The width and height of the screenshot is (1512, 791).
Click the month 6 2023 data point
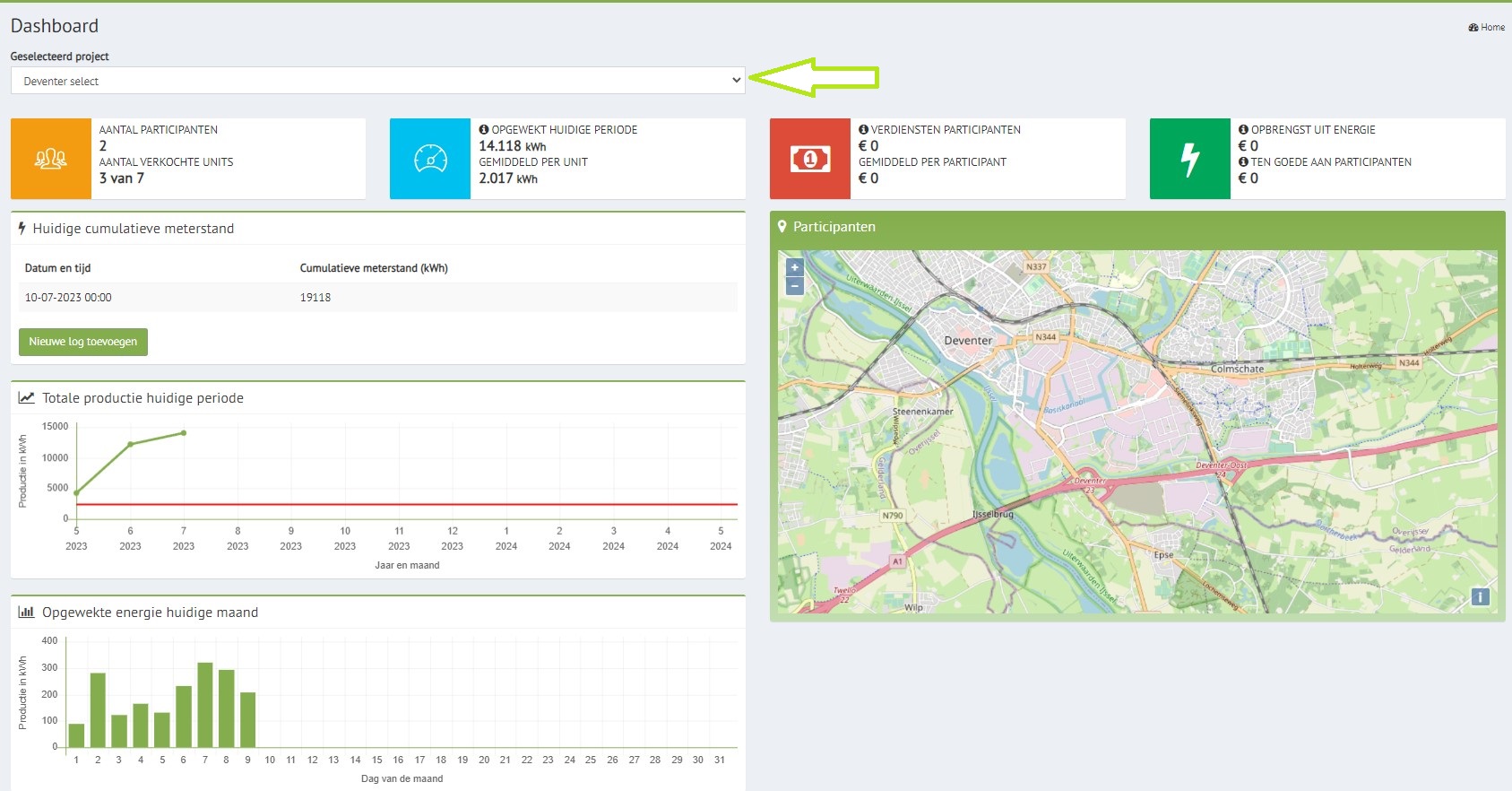point(131,444)
